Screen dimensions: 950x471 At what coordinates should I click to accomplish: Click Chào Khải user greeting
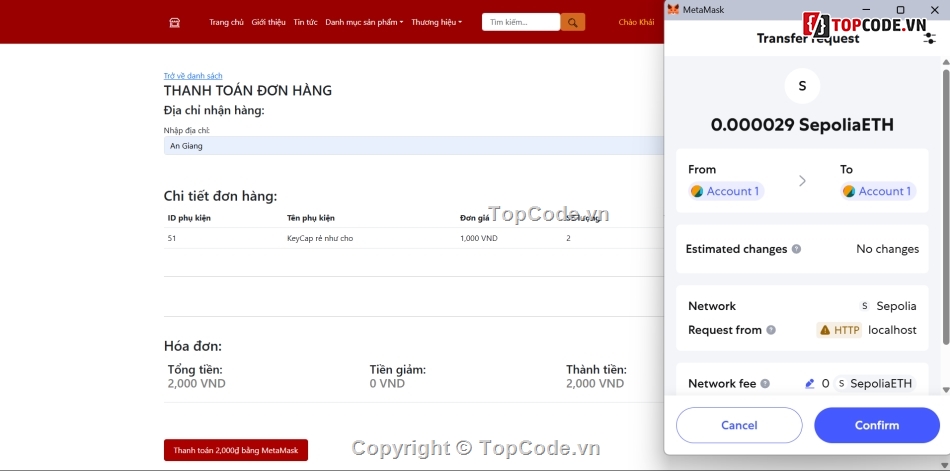click(636, 22)
